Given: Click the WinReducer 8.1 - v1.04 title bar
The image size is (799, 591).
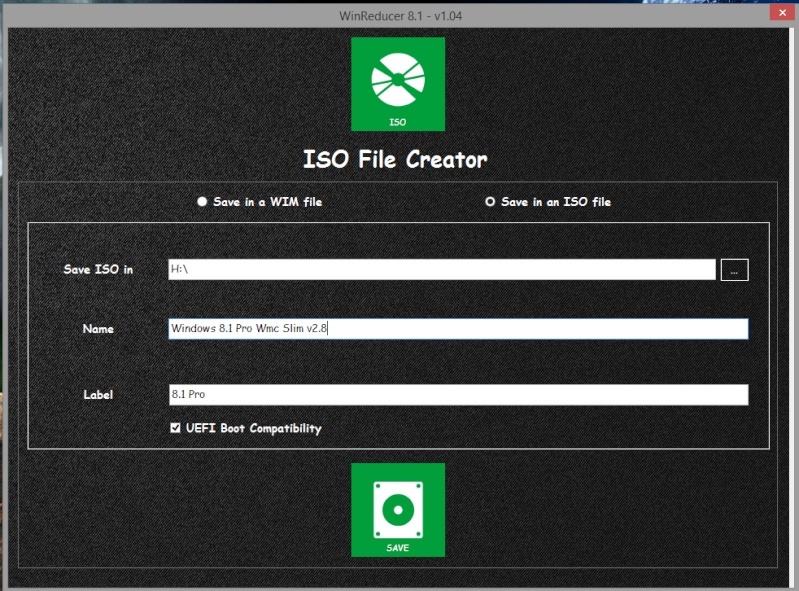Looking at the screenshot, I should [401, 16].
